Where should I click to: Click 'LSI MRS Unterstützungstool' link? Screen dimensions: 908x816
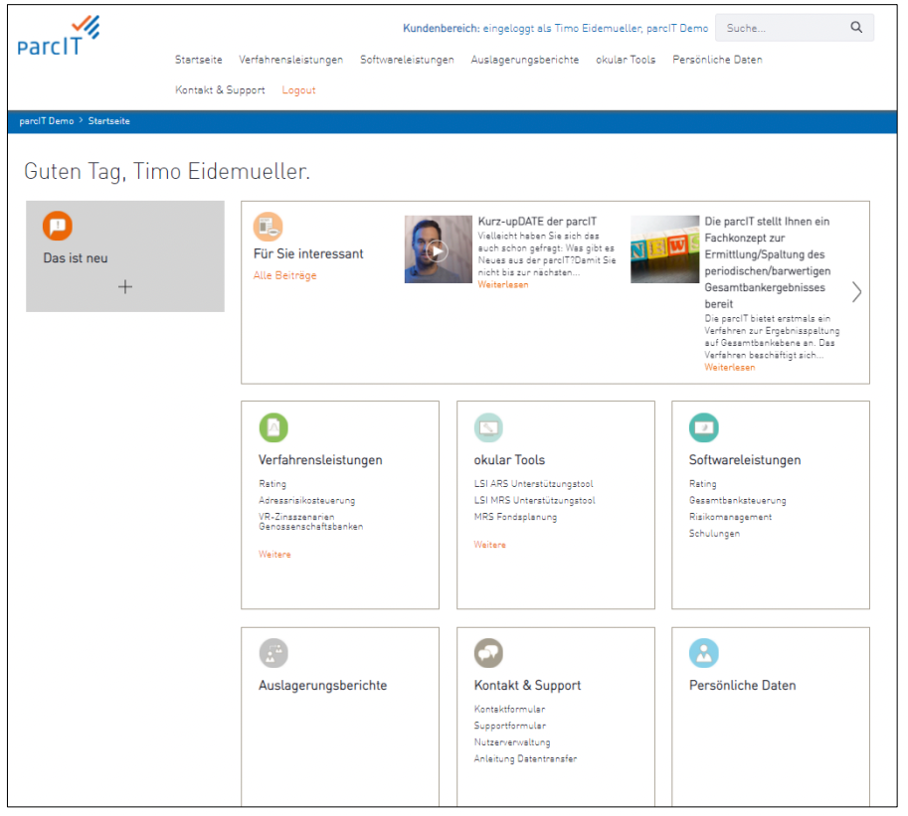pos(534,500)
